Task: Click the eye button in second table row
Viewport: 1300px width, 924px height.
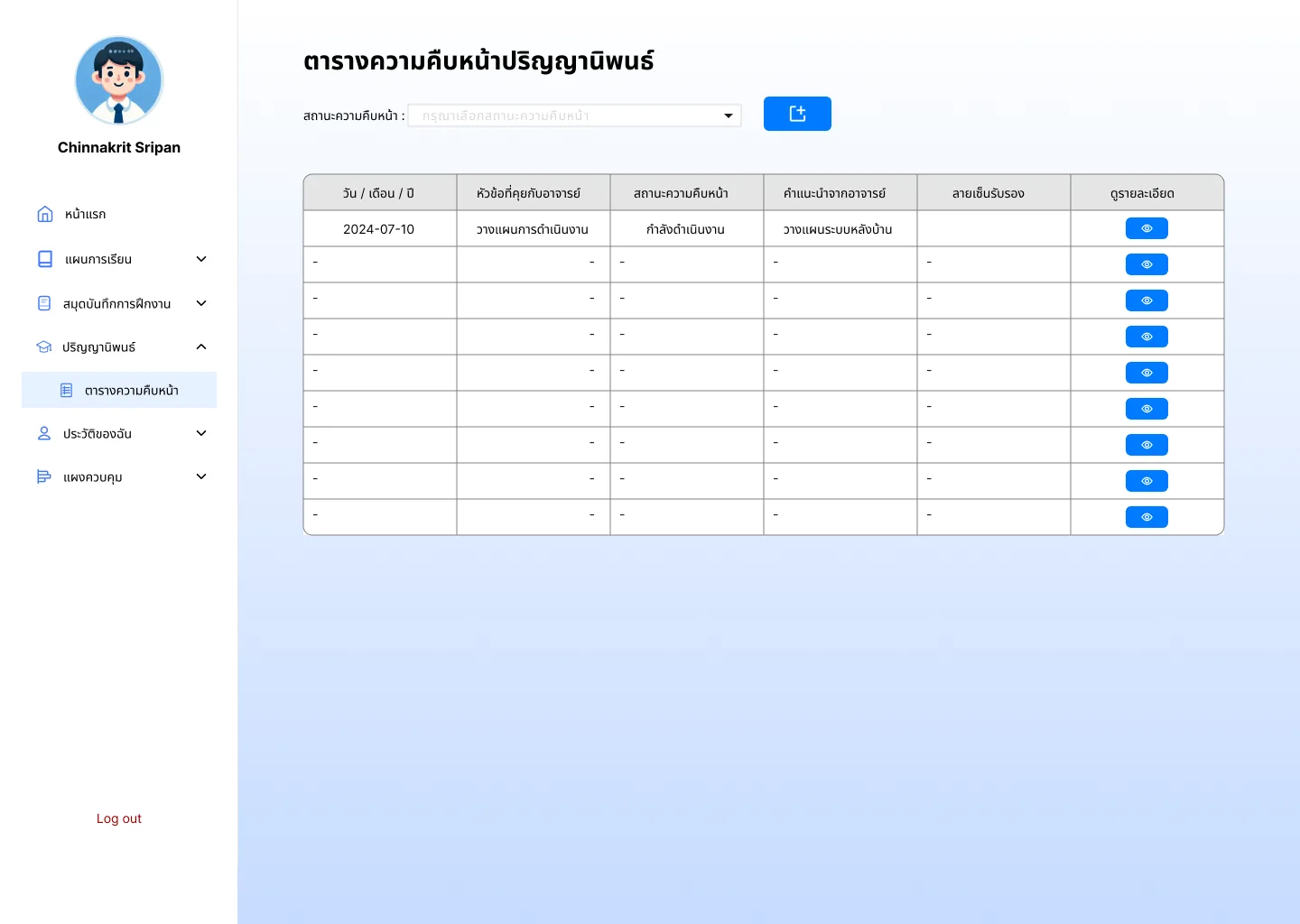Action: (x=1147, y=264)
